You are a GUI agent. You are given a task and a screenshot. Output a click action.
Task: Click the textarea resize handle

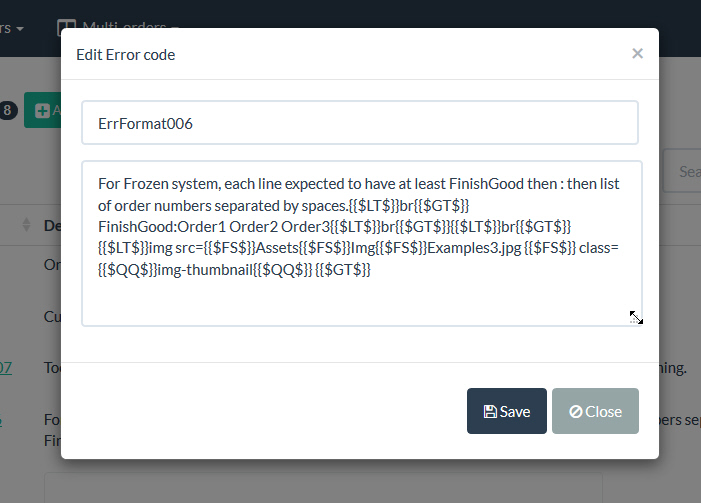coord(635,318)
